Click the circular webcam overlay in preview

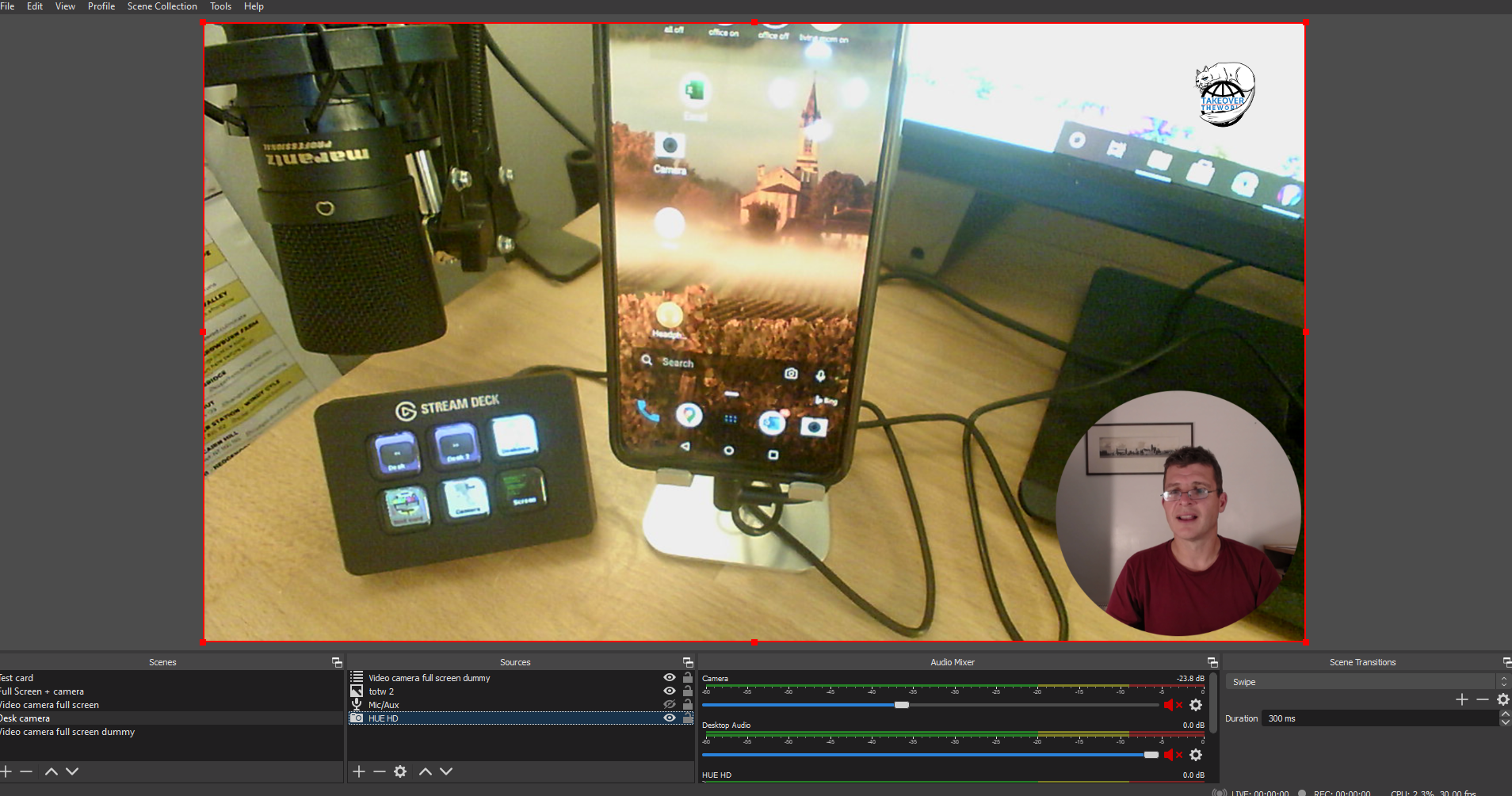tap(1178, 513)
